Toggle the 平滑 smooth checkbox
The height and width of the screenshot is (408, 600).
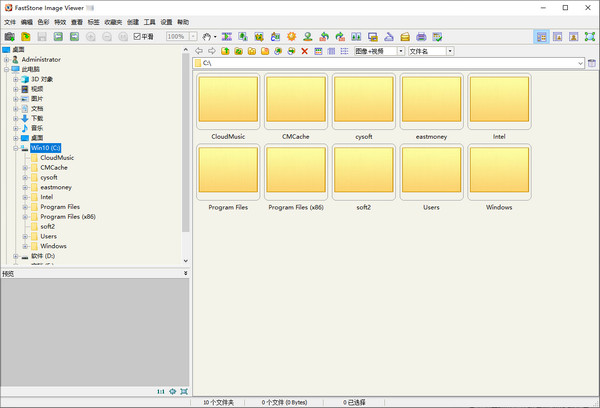coord(138,37)
